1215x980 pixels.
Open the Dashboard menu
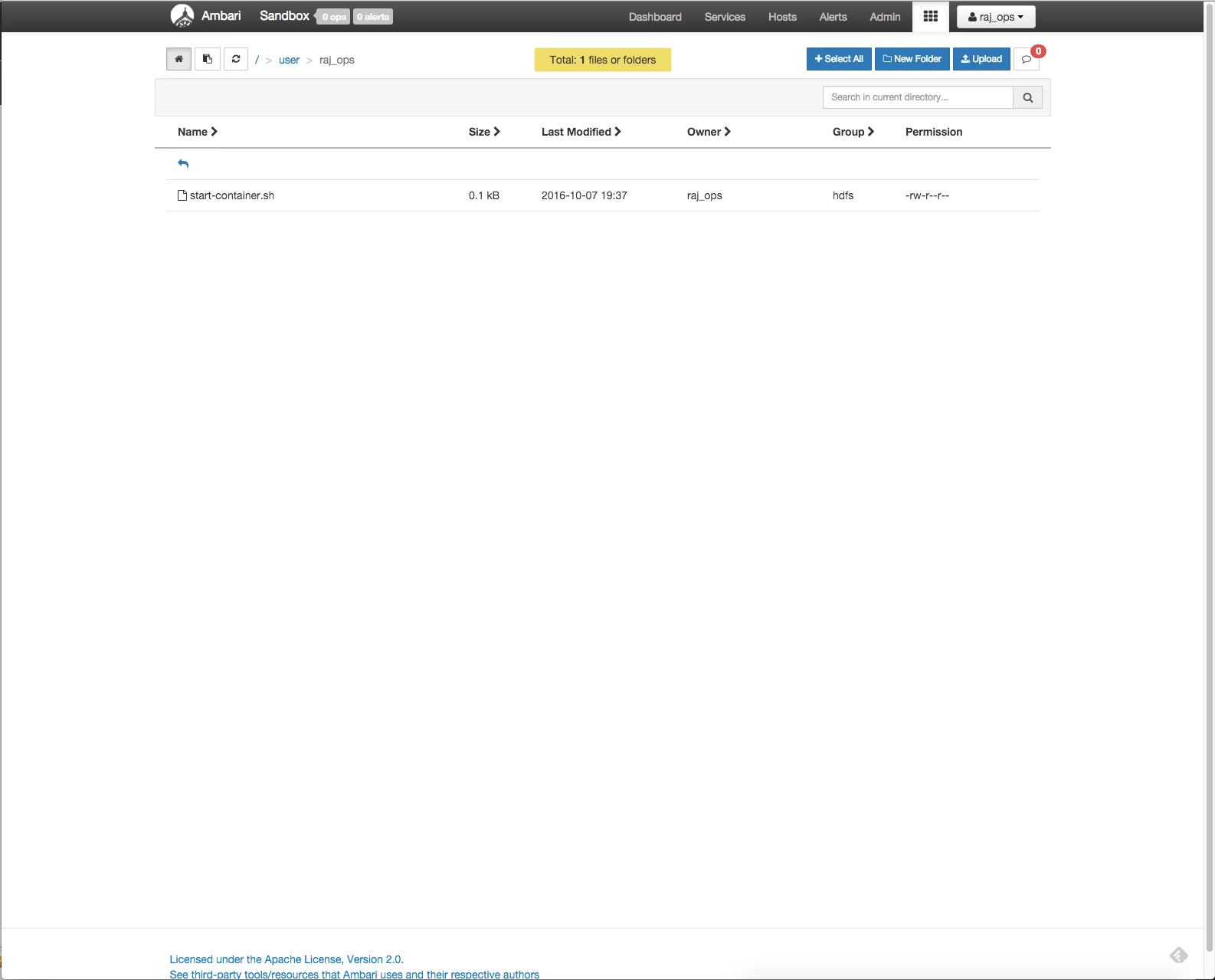[655, 17]
